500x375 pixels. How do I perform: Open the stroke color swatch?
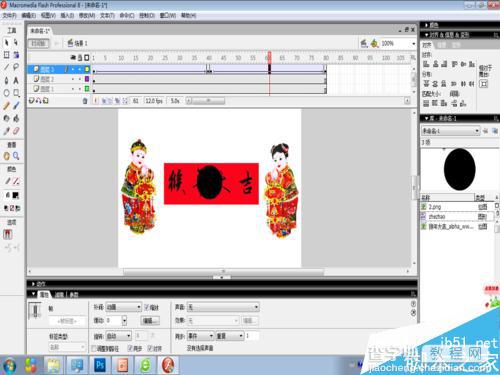[16, 181]
